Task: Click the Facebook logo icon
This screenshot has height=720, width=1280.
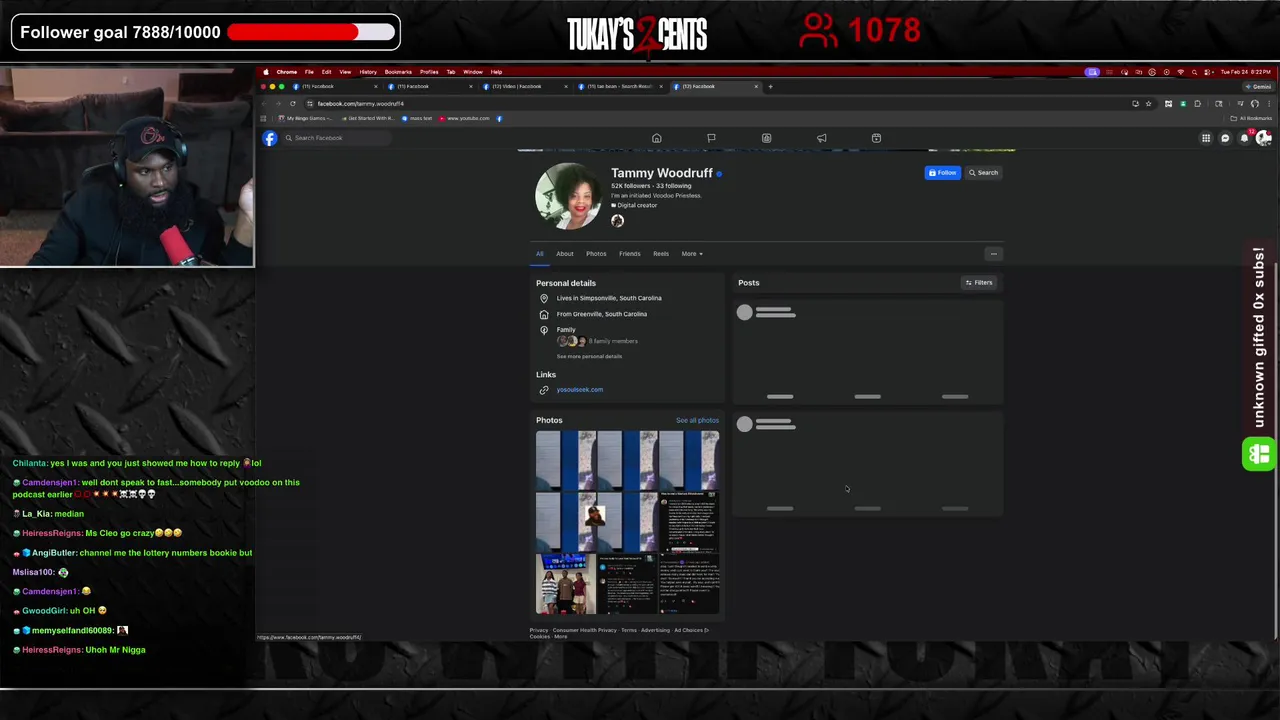Action: (270, 138)
